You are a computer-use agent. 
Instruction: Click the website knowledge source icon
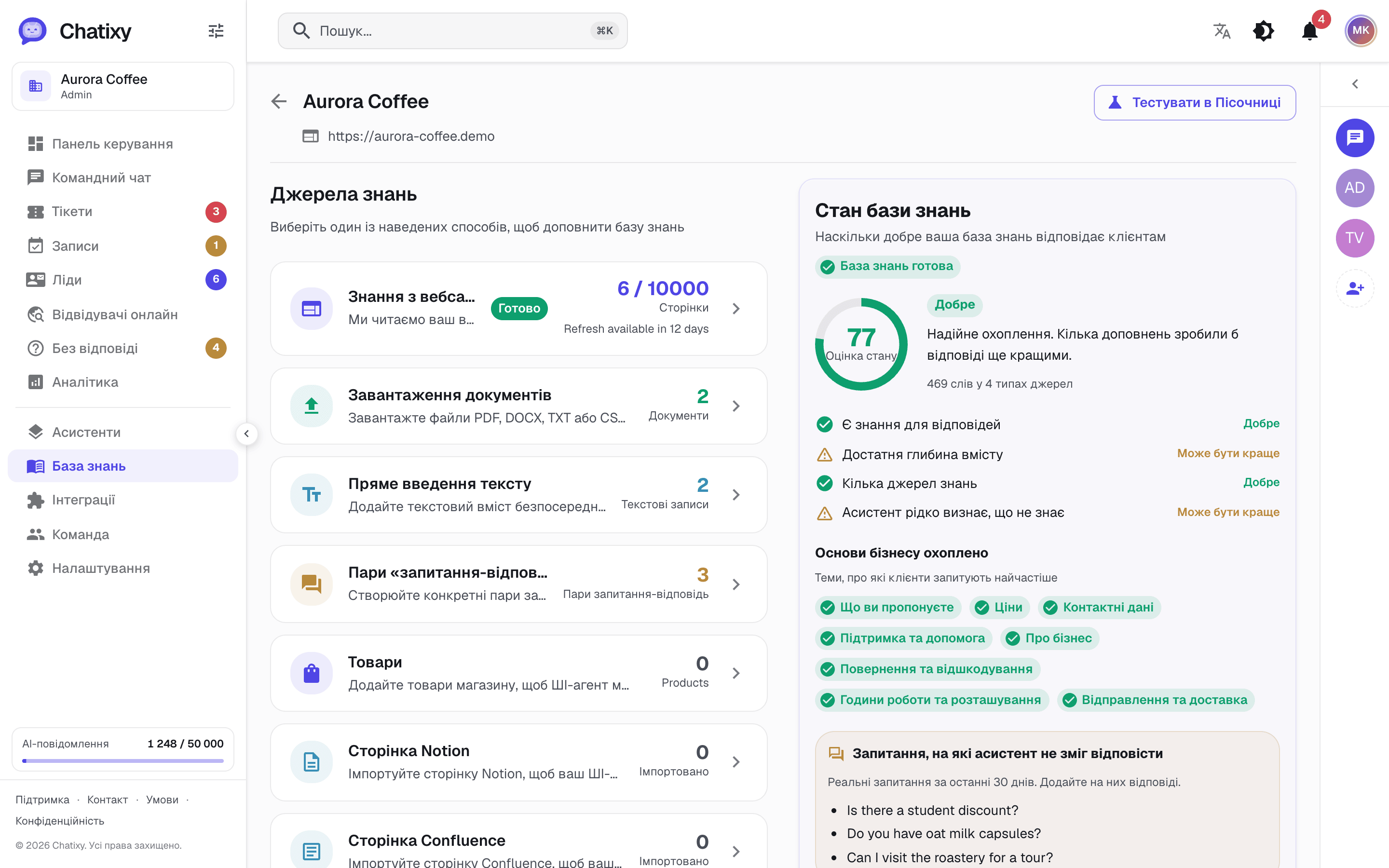click(x=311, y=309)
